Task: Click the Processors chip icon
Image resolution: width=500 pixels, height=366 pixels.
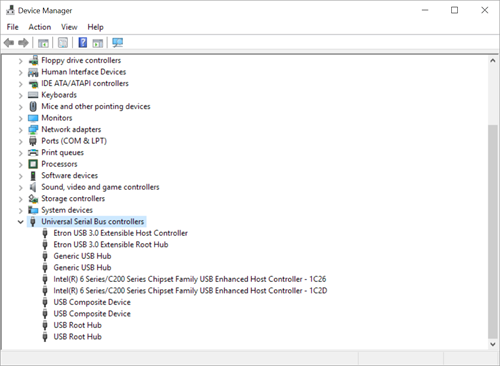Action: 33,164
